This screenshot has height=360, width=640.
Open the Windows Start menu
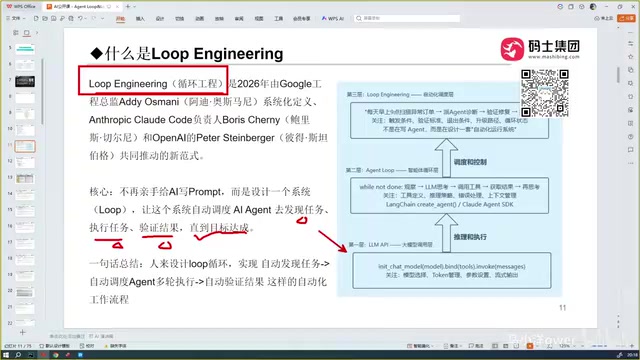click(x=6, y=355)
